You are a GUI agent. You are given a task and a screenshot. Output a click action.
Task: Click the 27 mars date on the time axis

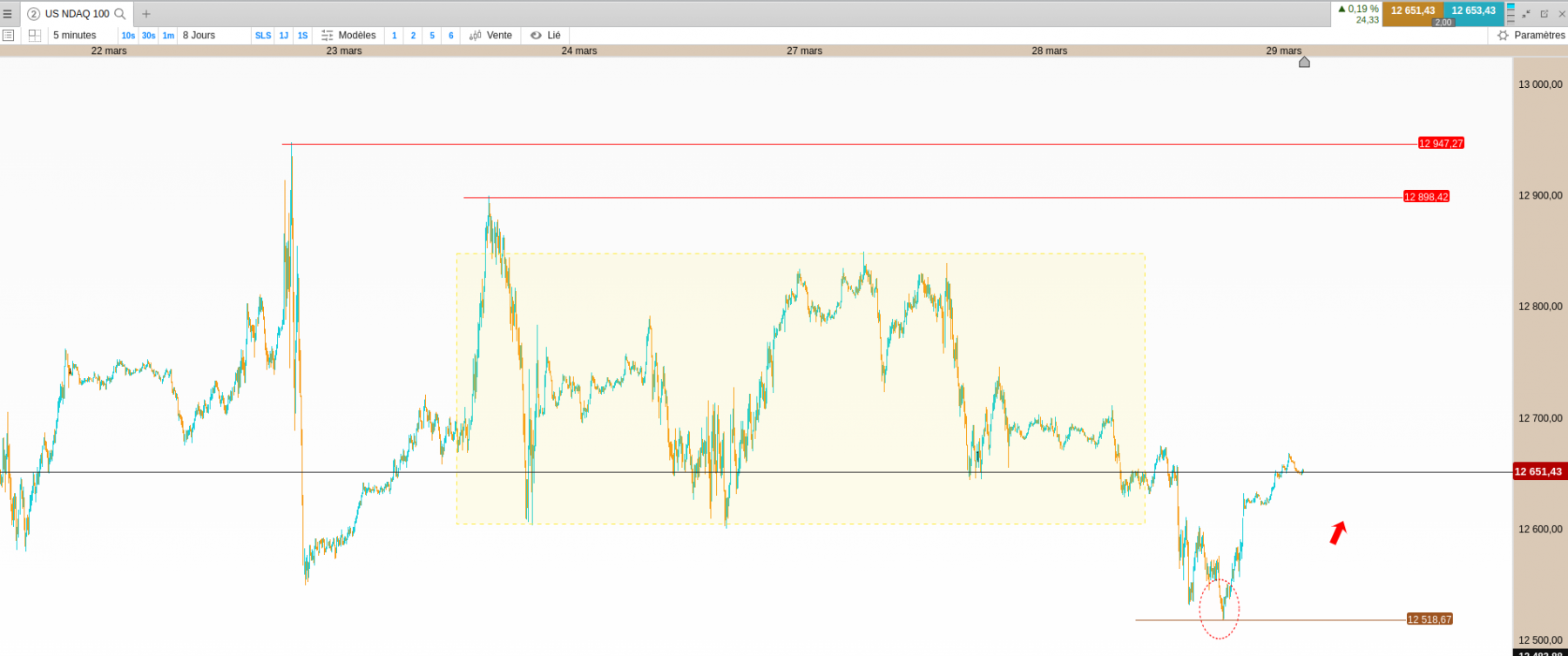click(804, 51)
